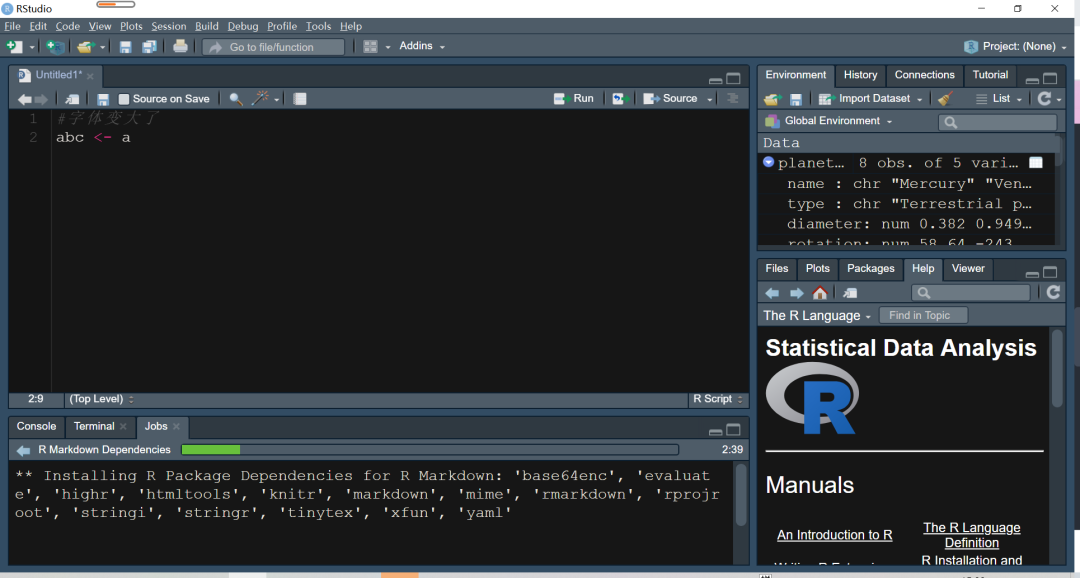The image size is (1080, 578).
Task: Close the Untitled1 editor tab
Action: coord(90,76)
